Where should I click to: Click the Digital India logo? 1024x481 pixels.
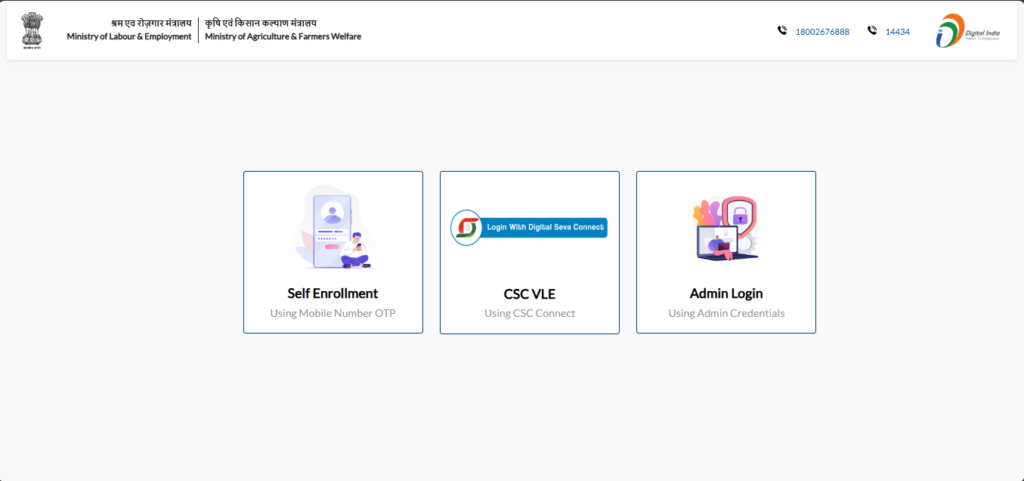point(957,31)
